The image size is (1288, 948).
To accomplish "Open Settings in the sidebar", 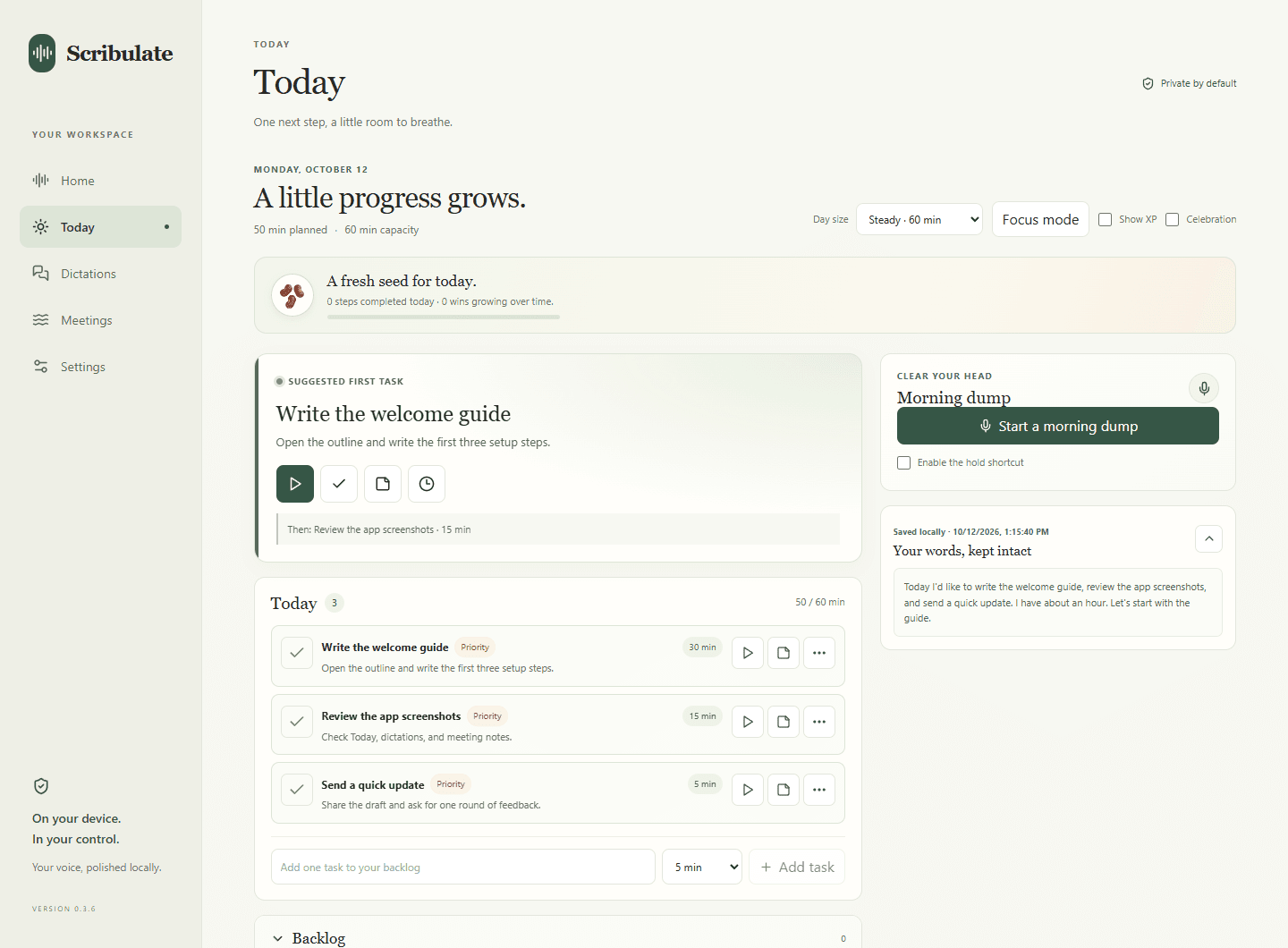I will tap(100, 367).
